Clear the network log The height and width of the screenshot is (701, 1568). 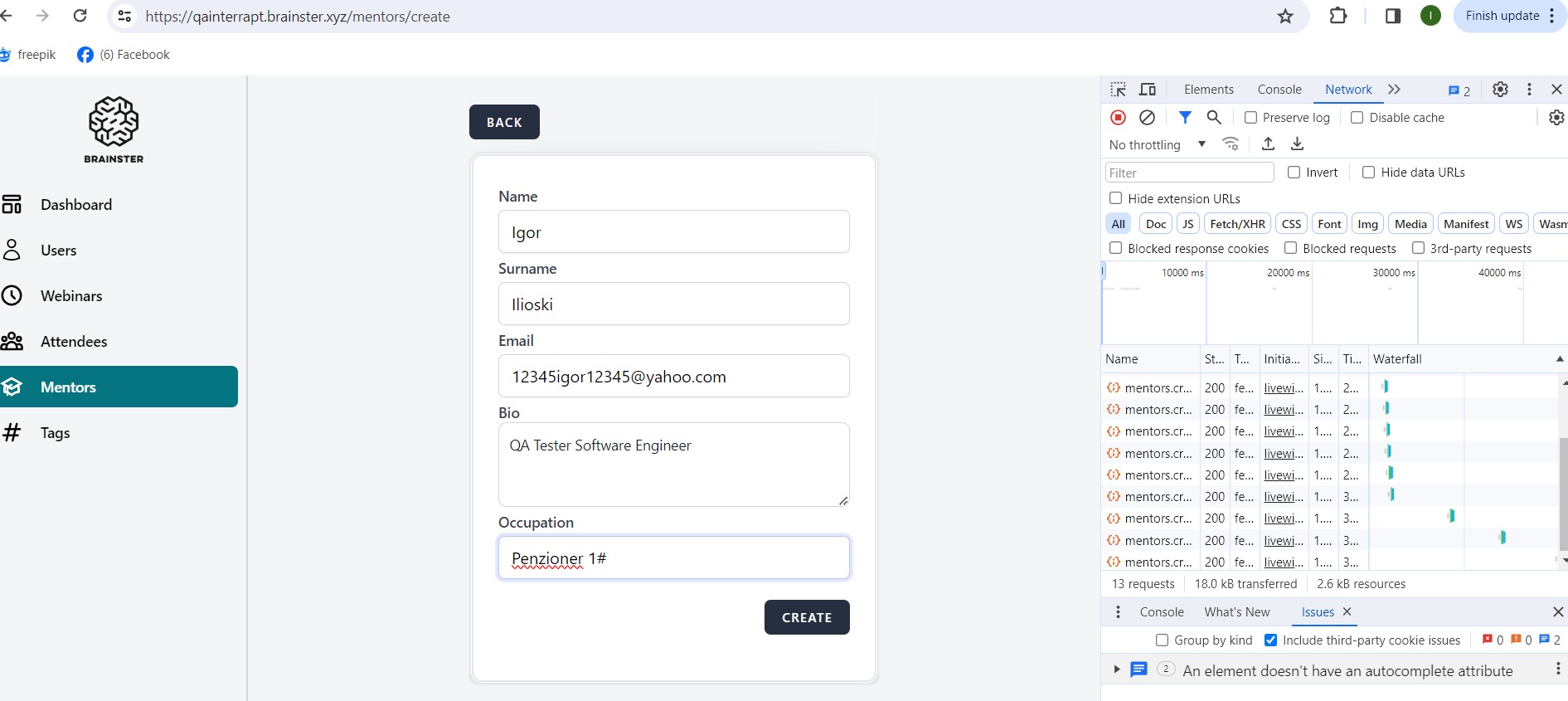coord(1147,118)
